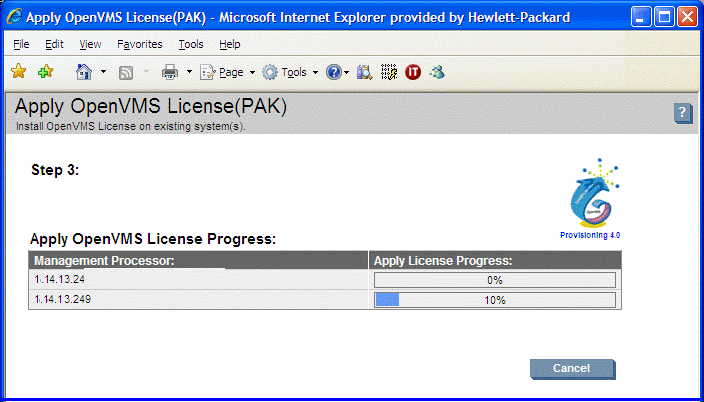Screen dimensions: 704x402
Task: Open the Home dropdown arrow
Action: click(104, 72)
